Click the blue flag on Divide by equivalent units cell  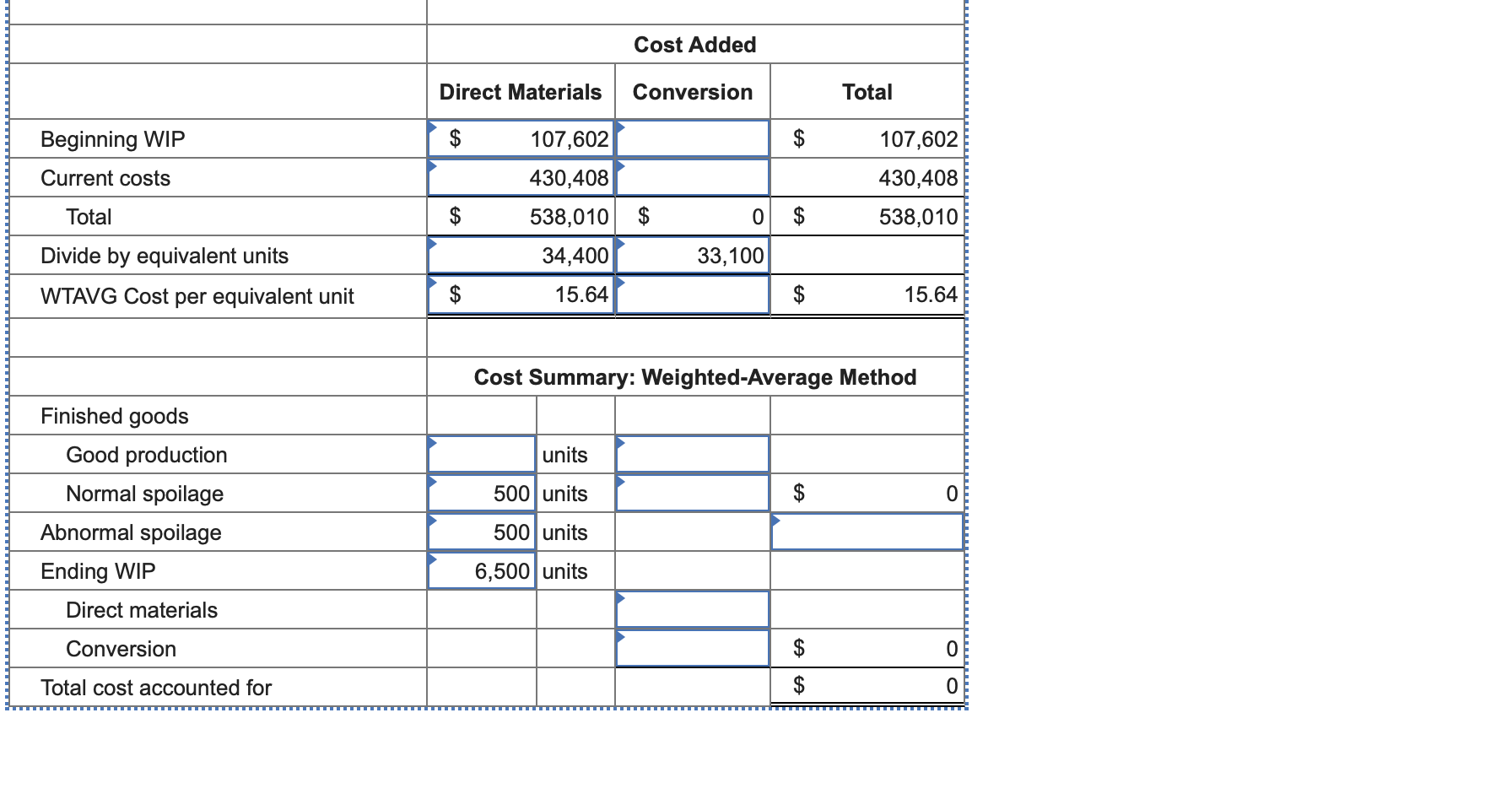click(x=433, y=242)
